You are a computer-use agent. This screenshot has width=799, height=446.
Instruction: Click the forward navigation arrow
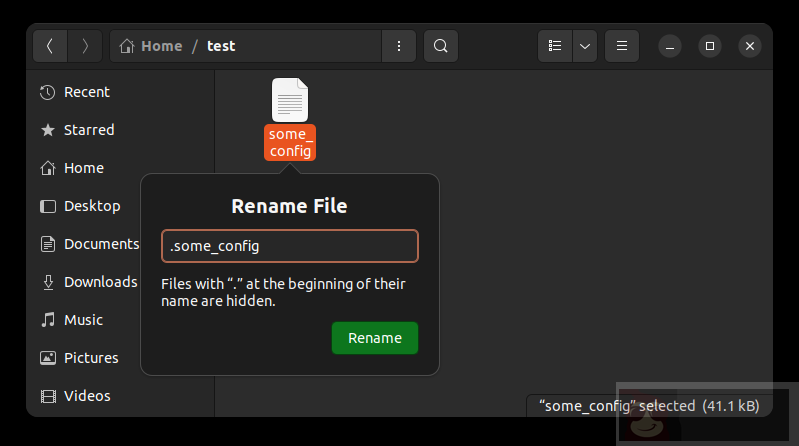click(x=85, y=46)
